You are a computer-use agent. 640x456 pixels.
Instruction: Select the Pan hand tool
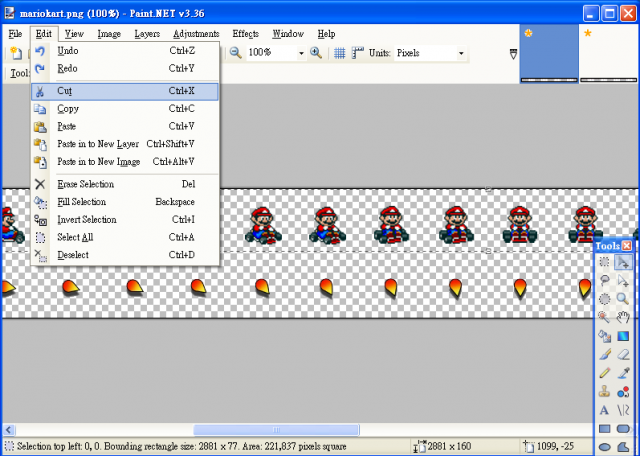623,318
